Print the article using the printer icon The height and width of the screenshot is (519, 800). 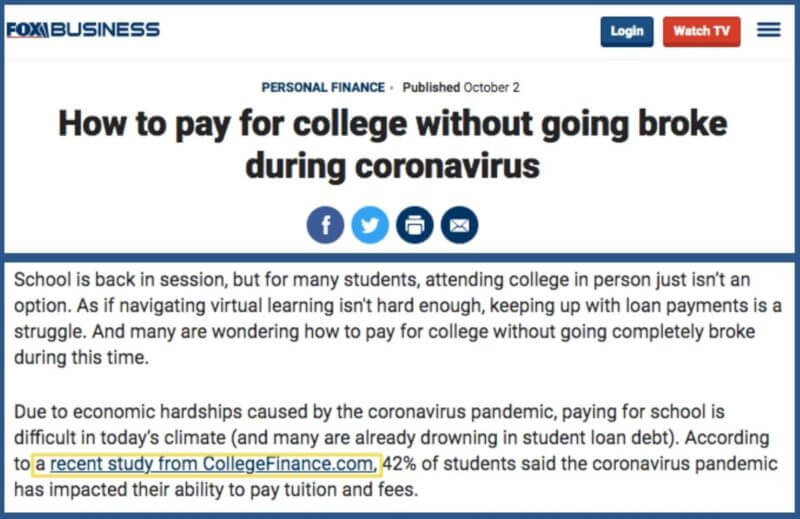pyautogui.click(x=415, y=225)
